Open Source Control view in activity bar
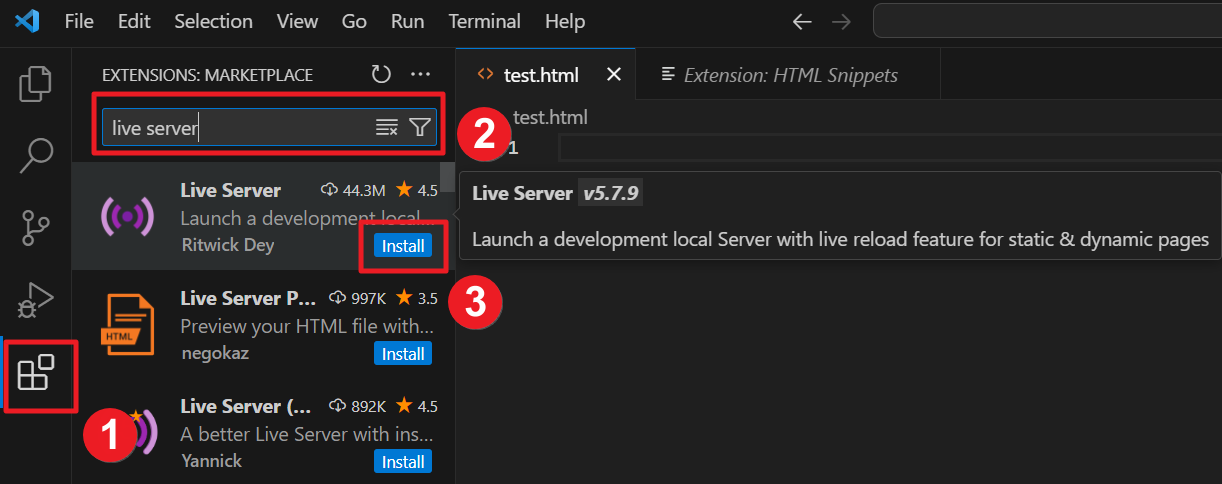The height and width of the screenshot is (484, 1222). (x=36, y=228)
